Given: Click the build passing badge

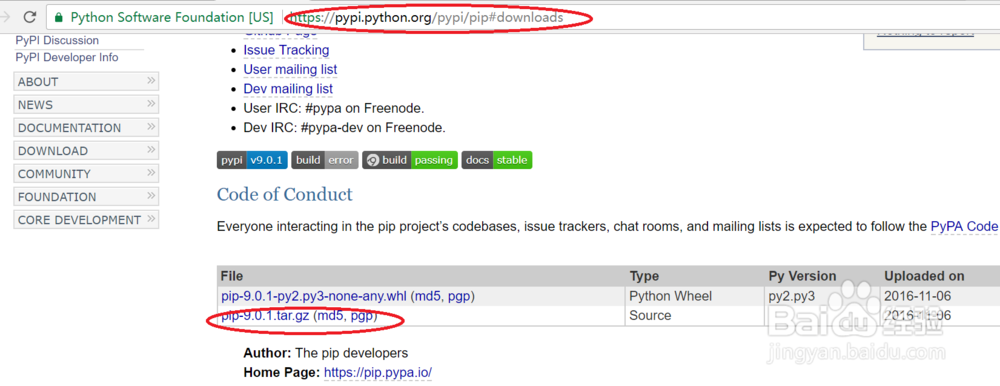Looking at the screenshot, I should click(410, 160).
